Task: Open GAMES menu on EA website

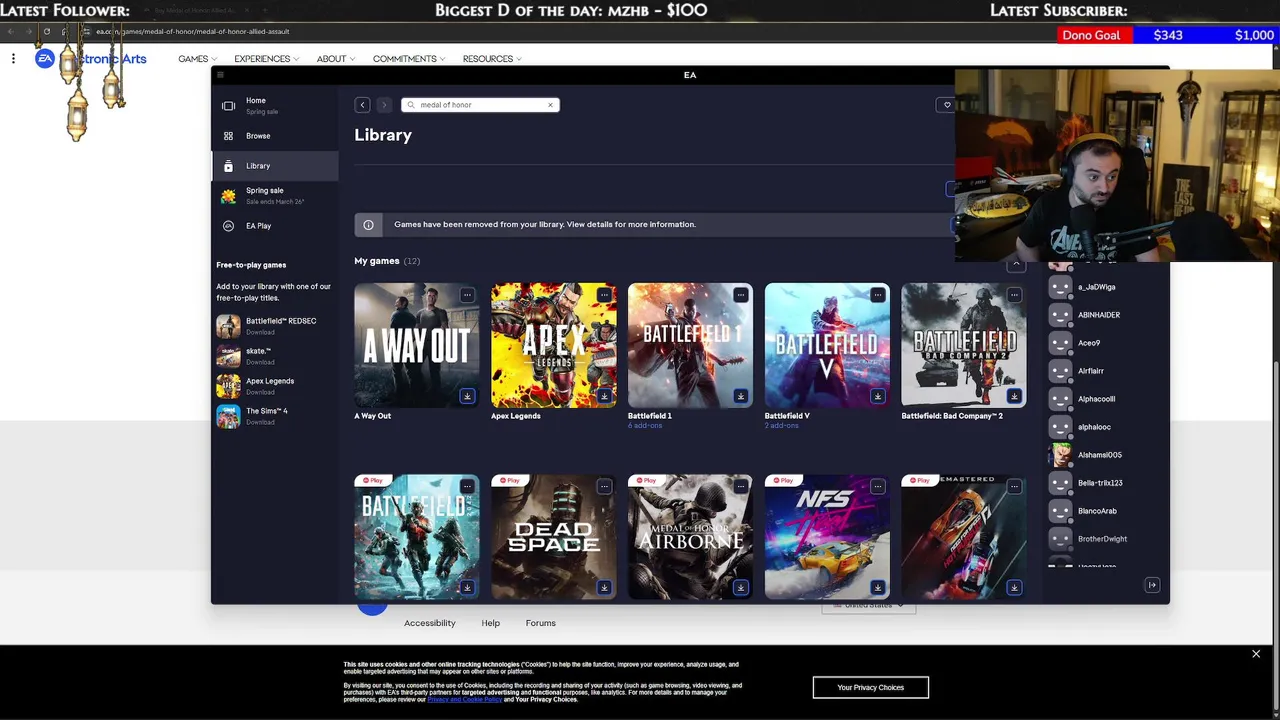Action: 197,59
